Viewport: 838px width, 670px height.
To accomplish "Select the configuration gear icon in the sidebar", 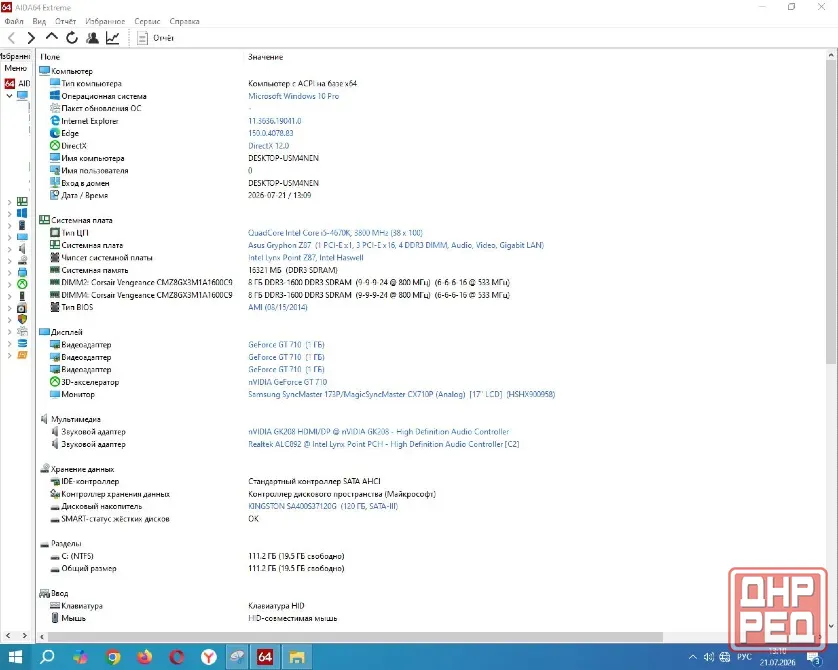I will (22, 331).
